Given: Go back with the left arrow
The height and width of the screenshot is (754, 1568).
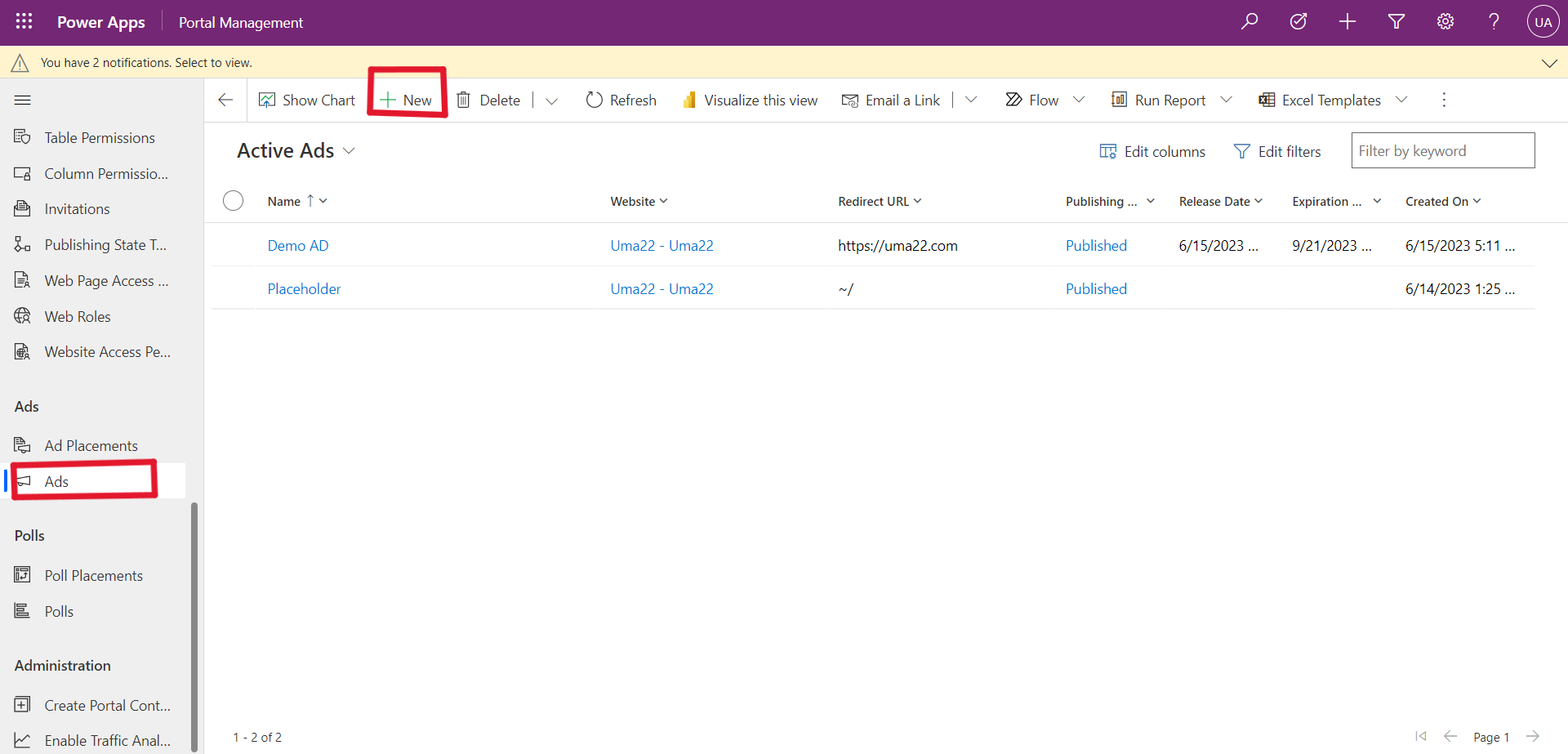Looking at the screenshot, I should point(226,100).
